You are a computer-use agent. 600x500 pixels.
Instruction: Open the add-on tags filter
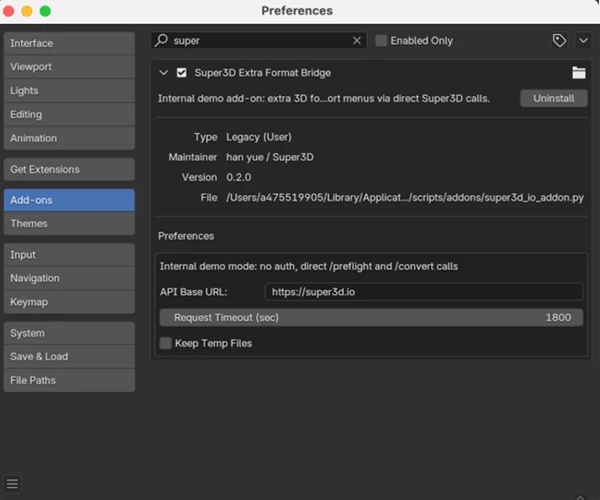point(559,40)
